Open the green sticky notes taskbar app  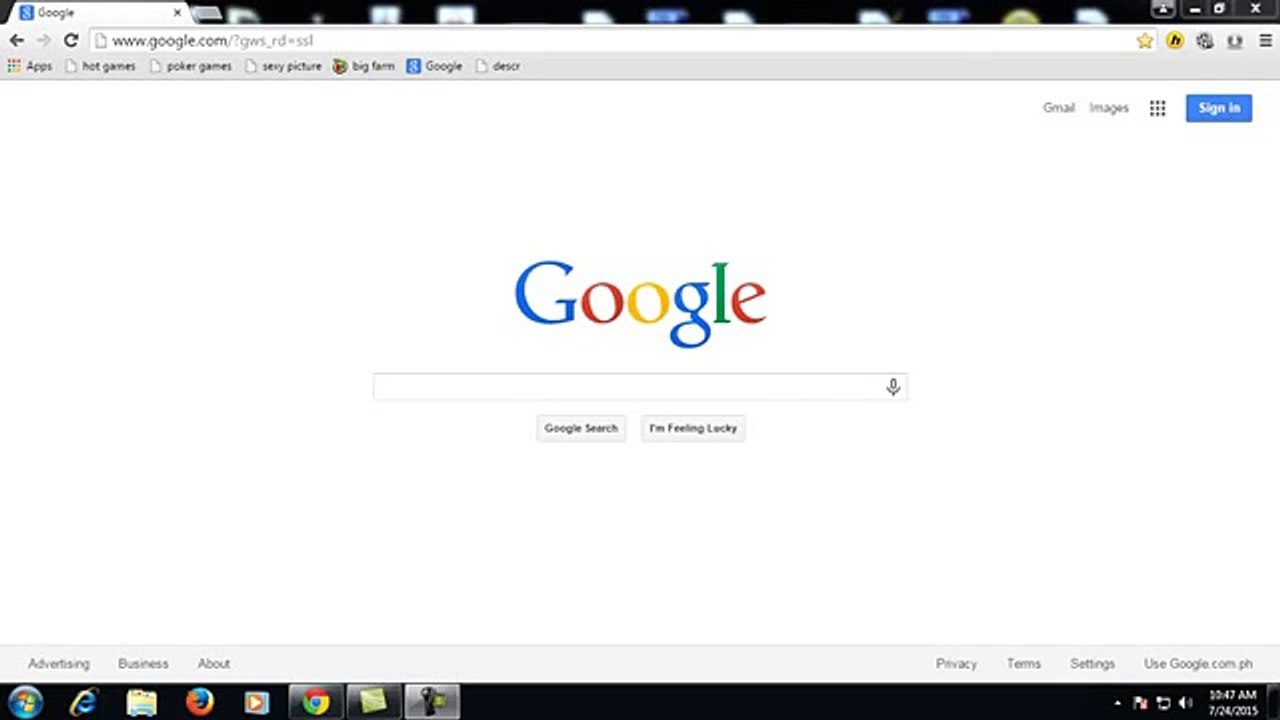[374, 702]
